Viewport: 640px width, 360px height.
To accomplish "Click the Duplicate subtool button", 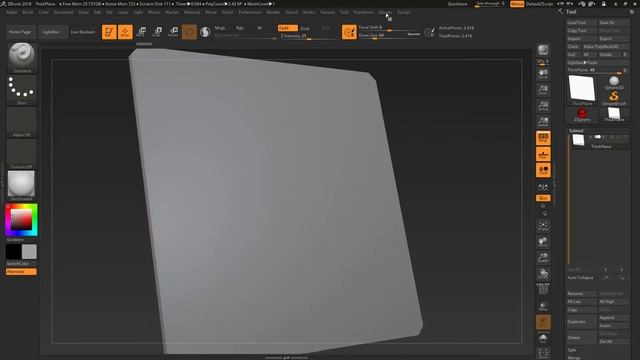I will (582, 322).
